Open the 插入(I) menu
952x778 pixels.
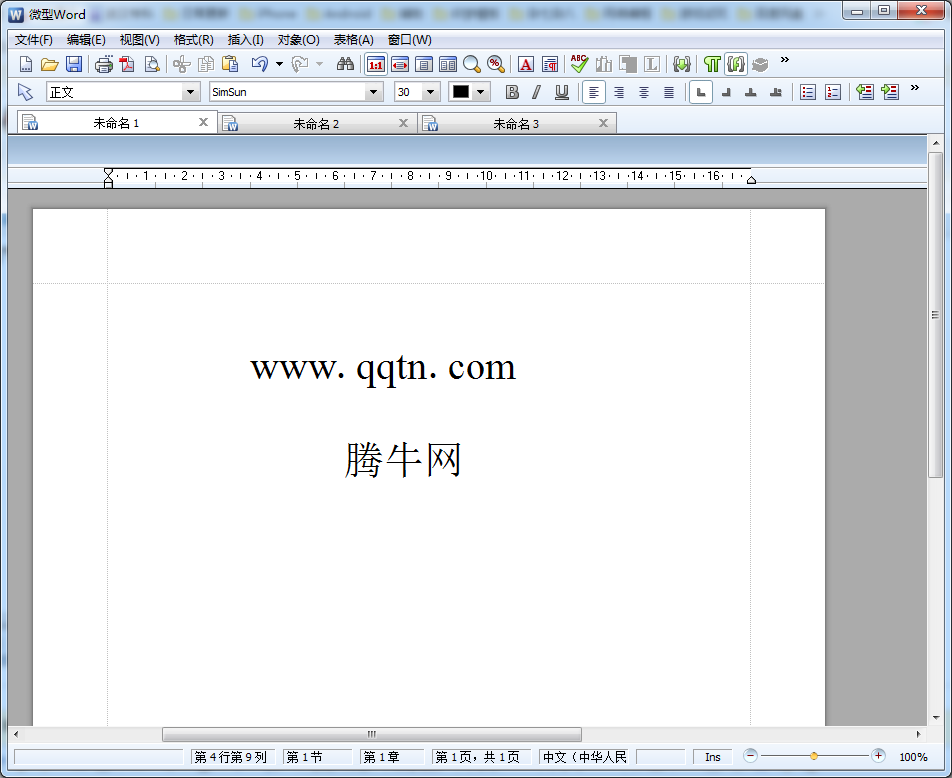point(245,40)
